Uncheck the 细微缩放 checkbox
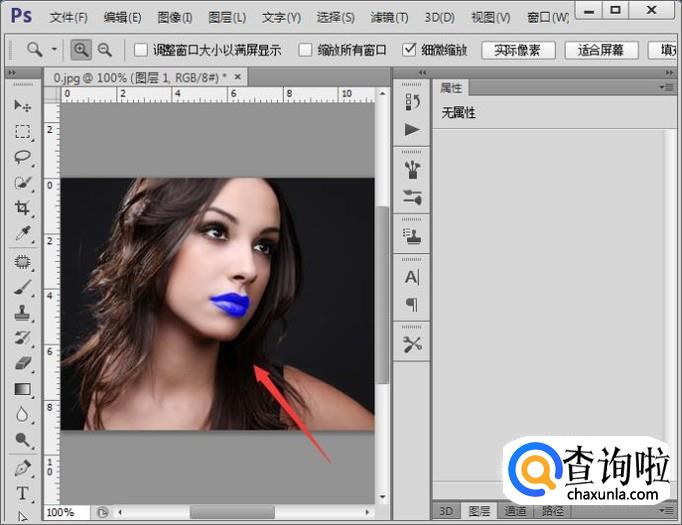This screenshot has height=525, width=682. coord(409,50)
